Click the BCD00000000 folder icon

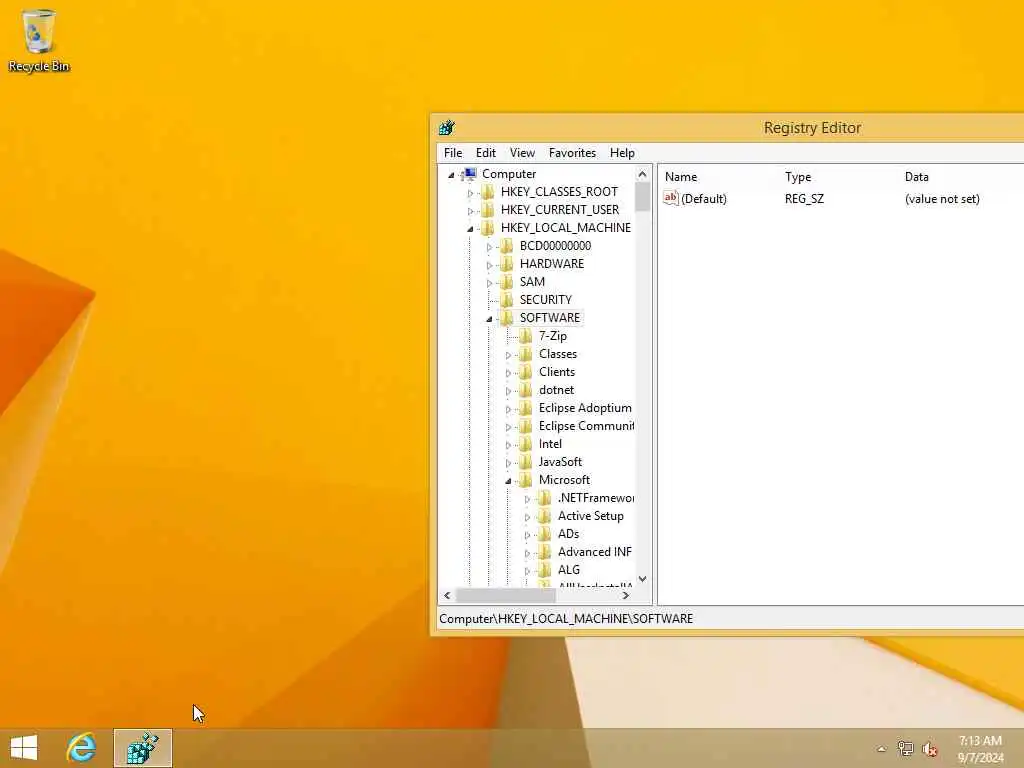pyautogui.click(x=507, y=246)
